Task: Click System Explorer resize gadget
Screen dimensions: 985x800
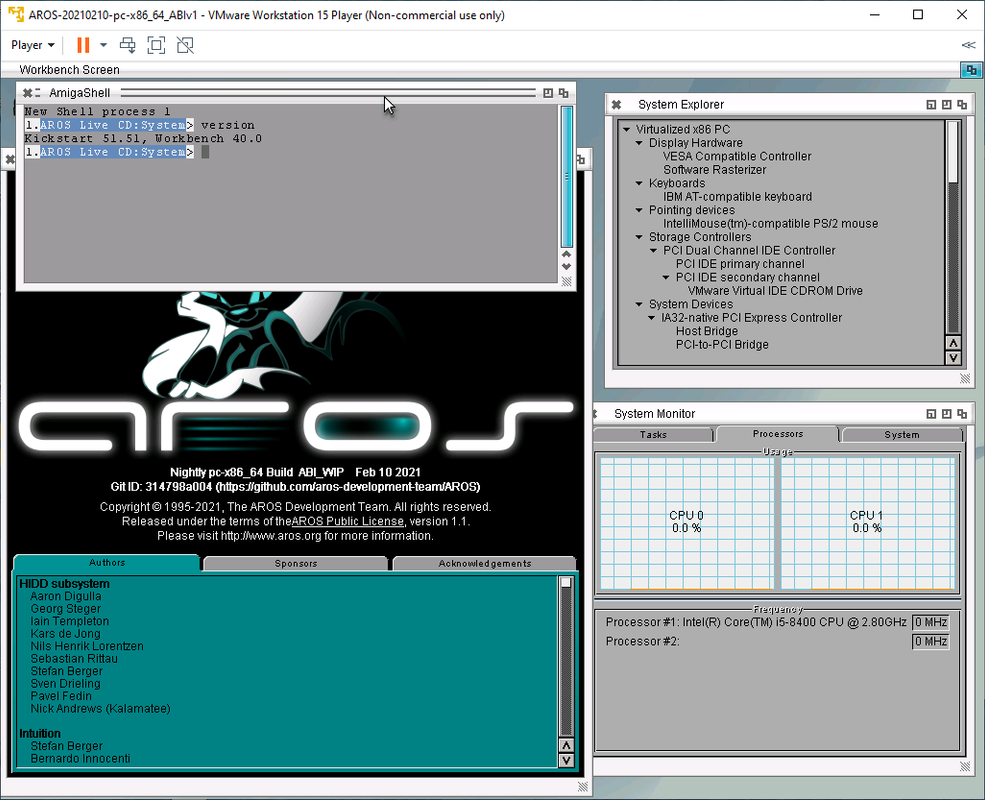Action: (x=964, y=379)
